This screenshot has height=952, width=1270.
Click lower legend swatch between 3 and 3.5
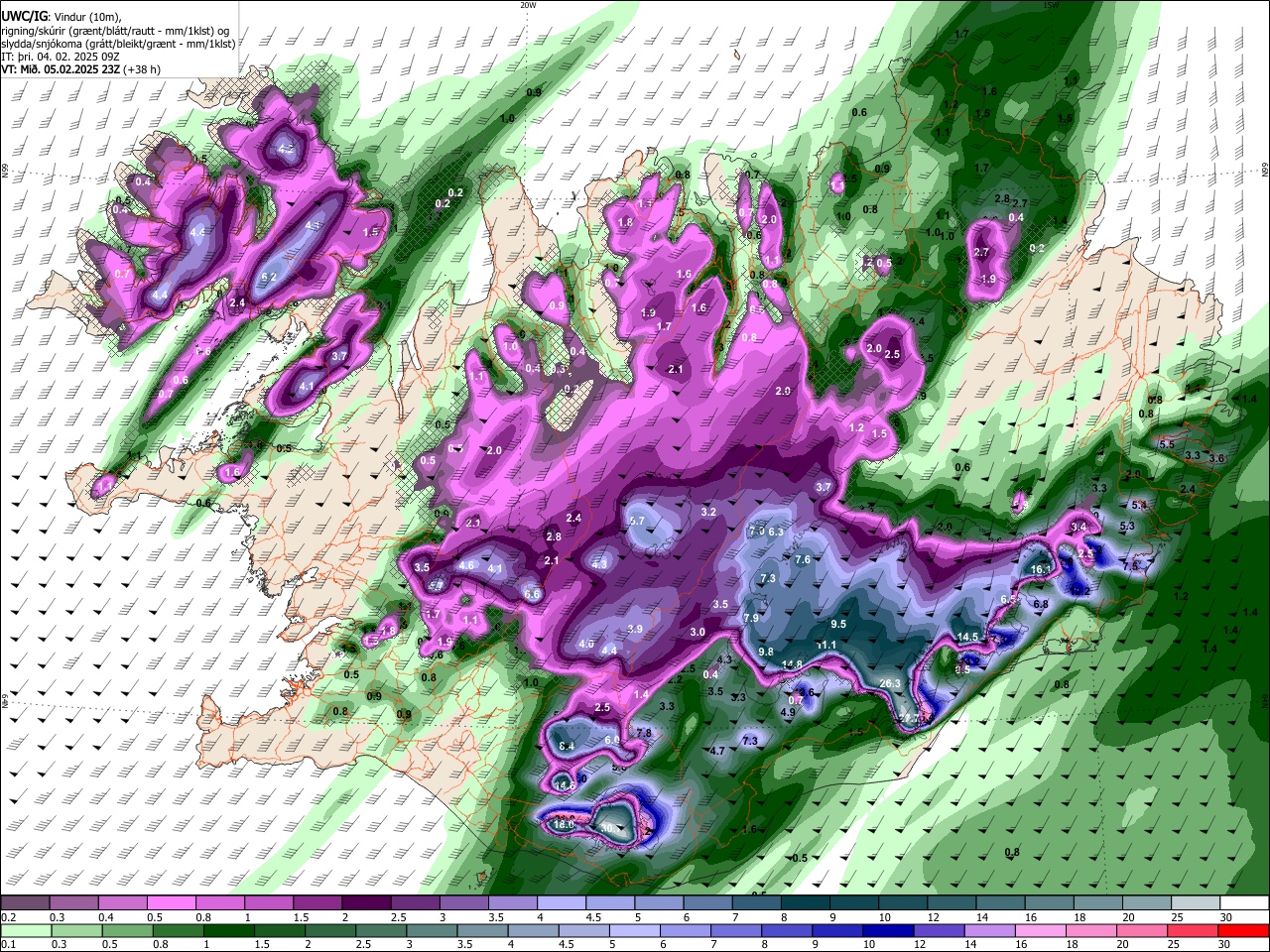(431, 930)
